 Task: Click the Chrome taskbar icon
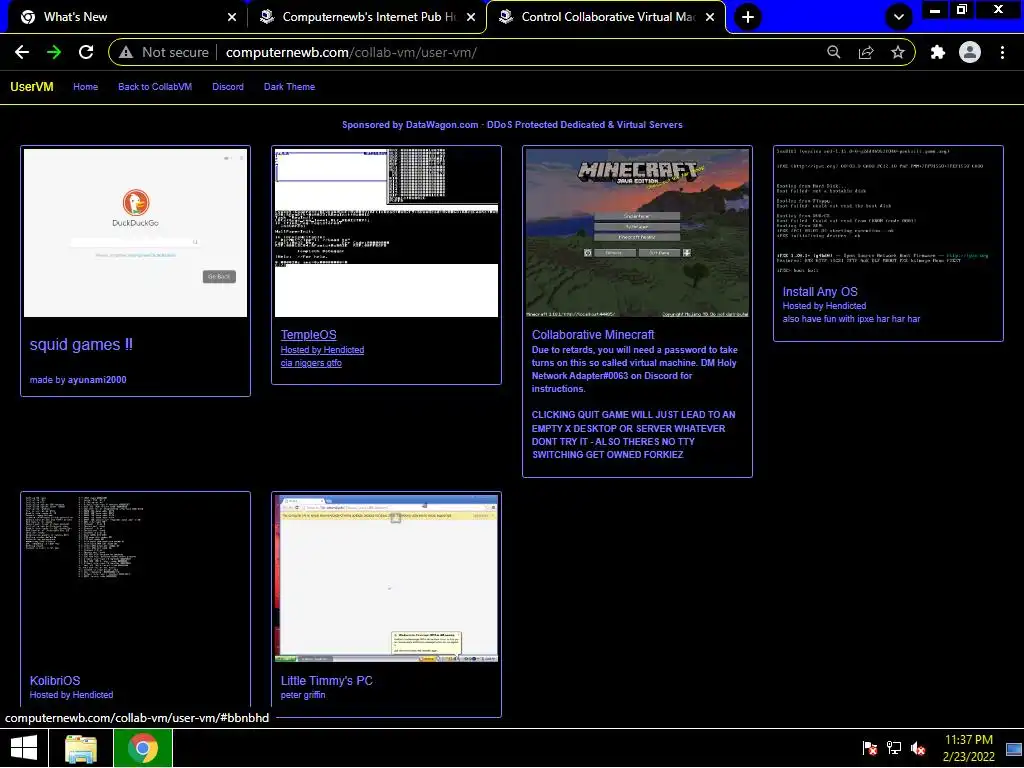click(x=142, y=748)
